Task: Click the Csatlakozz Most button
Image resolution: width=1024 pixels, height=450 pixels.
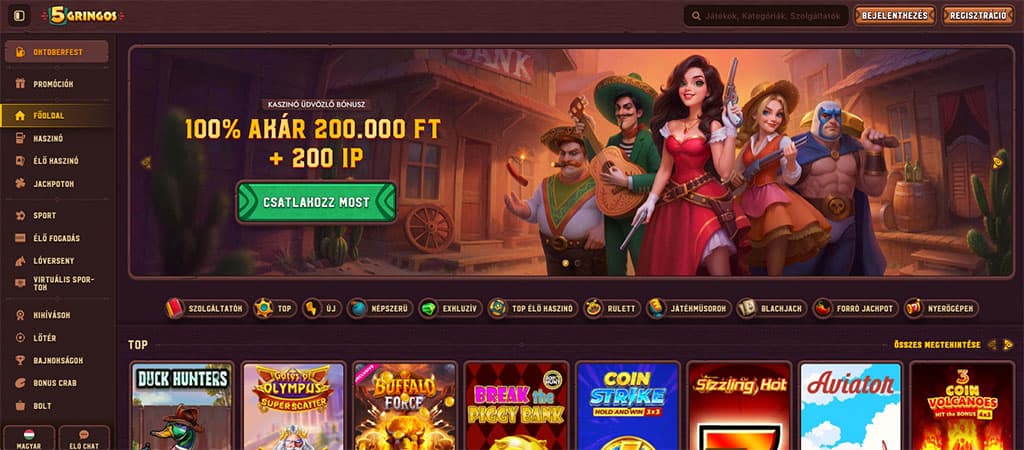Action: pos(316,202)
